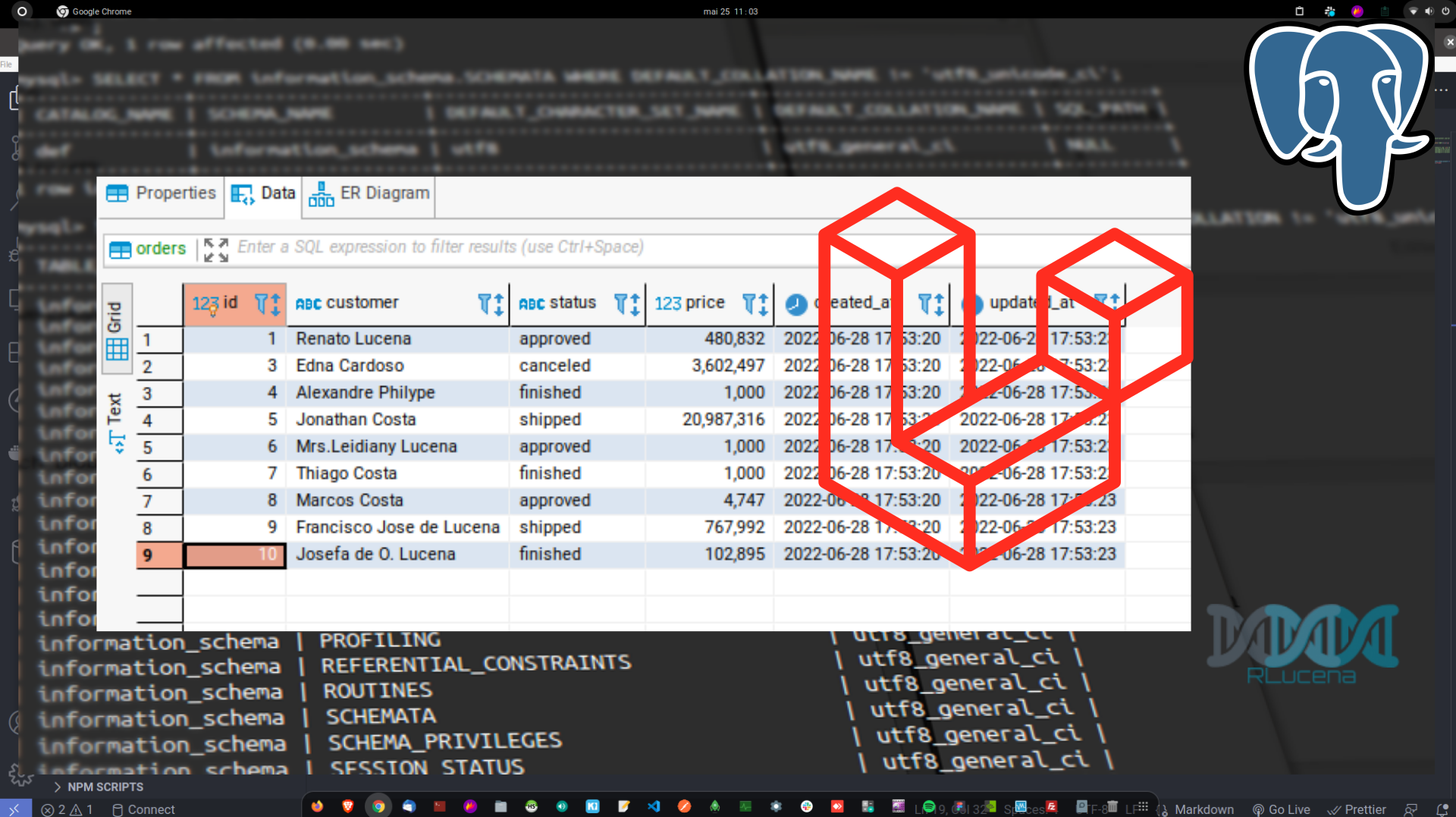Open Slack tray icon in top panel

click(1329, 11)
